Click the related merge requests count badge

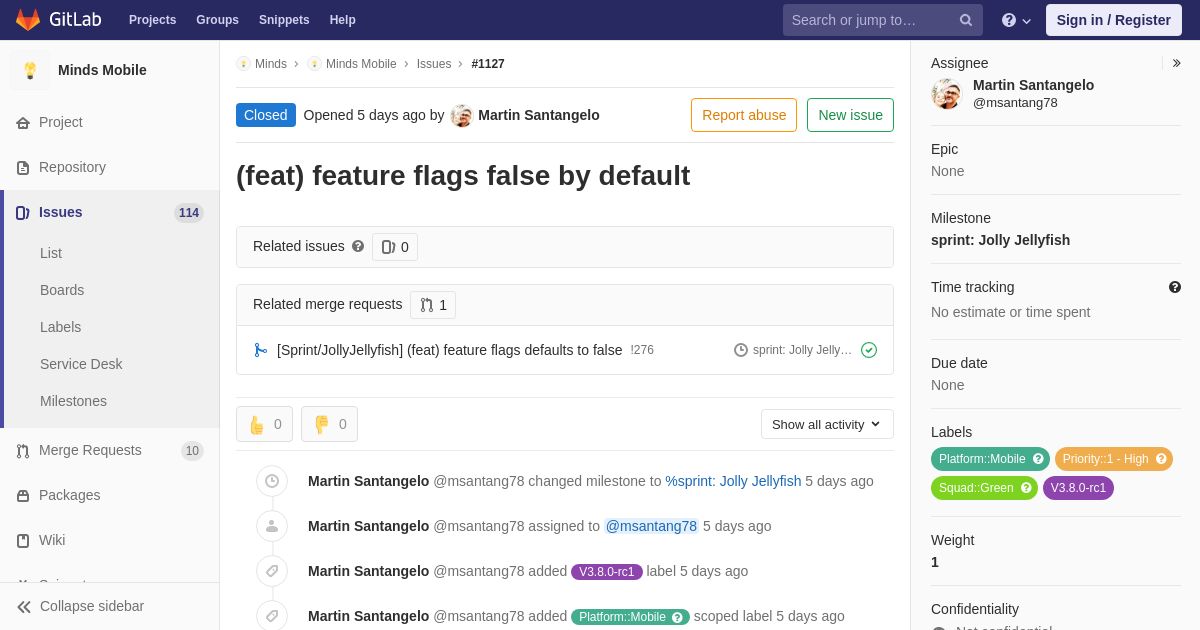[433, 305]
